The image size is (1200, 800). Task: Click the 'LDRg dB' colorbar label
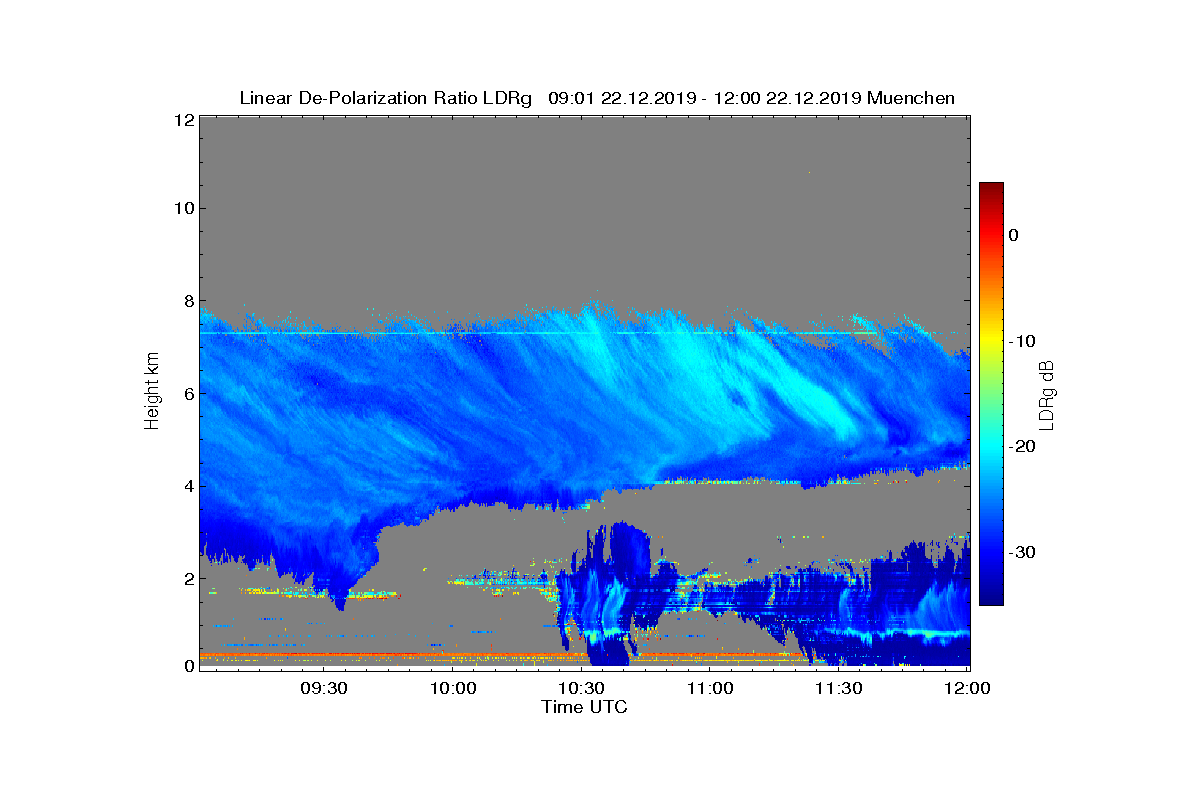(x=1046, y=396)
